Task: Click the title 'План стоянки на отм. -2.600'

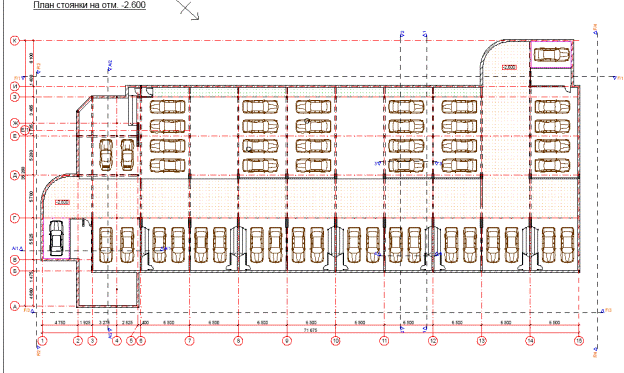Action: coord(90,5)
